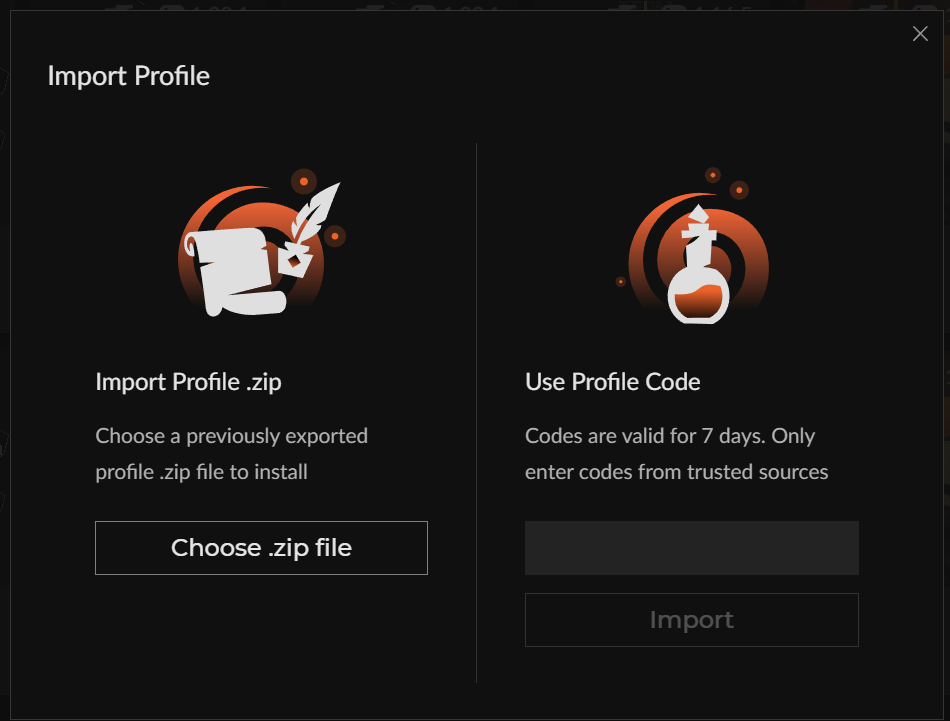Screen dimensions: 950x721
Task: Click the Import Profile .zip heading
Action: point(188,382)
